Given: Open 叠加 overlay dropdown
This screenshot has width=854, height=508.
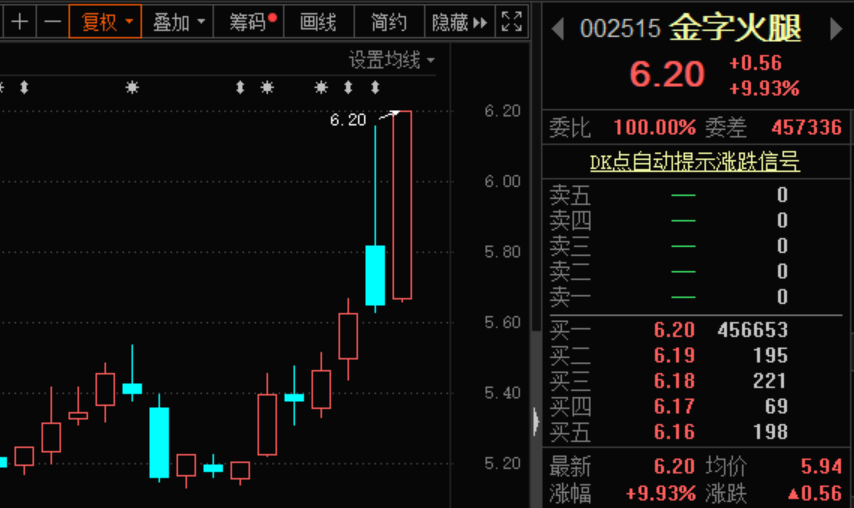Looking at the screenshot, I should pos(178,22).
